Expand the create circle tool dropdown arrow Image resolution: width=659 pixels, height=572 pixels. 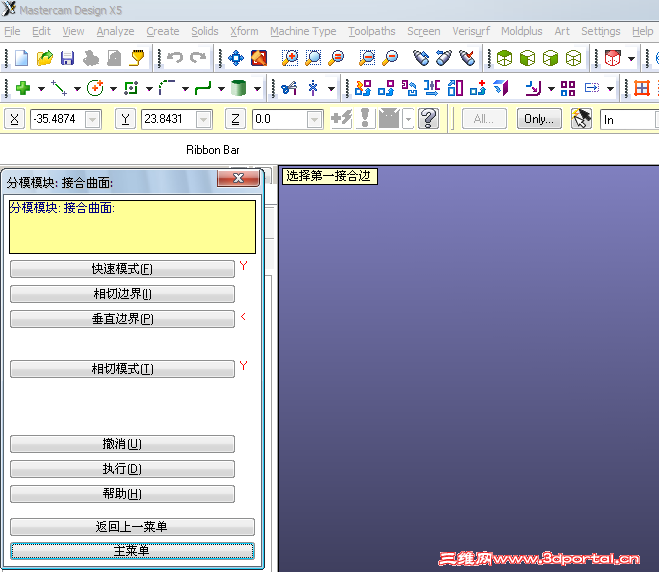(x=113, y=89)
